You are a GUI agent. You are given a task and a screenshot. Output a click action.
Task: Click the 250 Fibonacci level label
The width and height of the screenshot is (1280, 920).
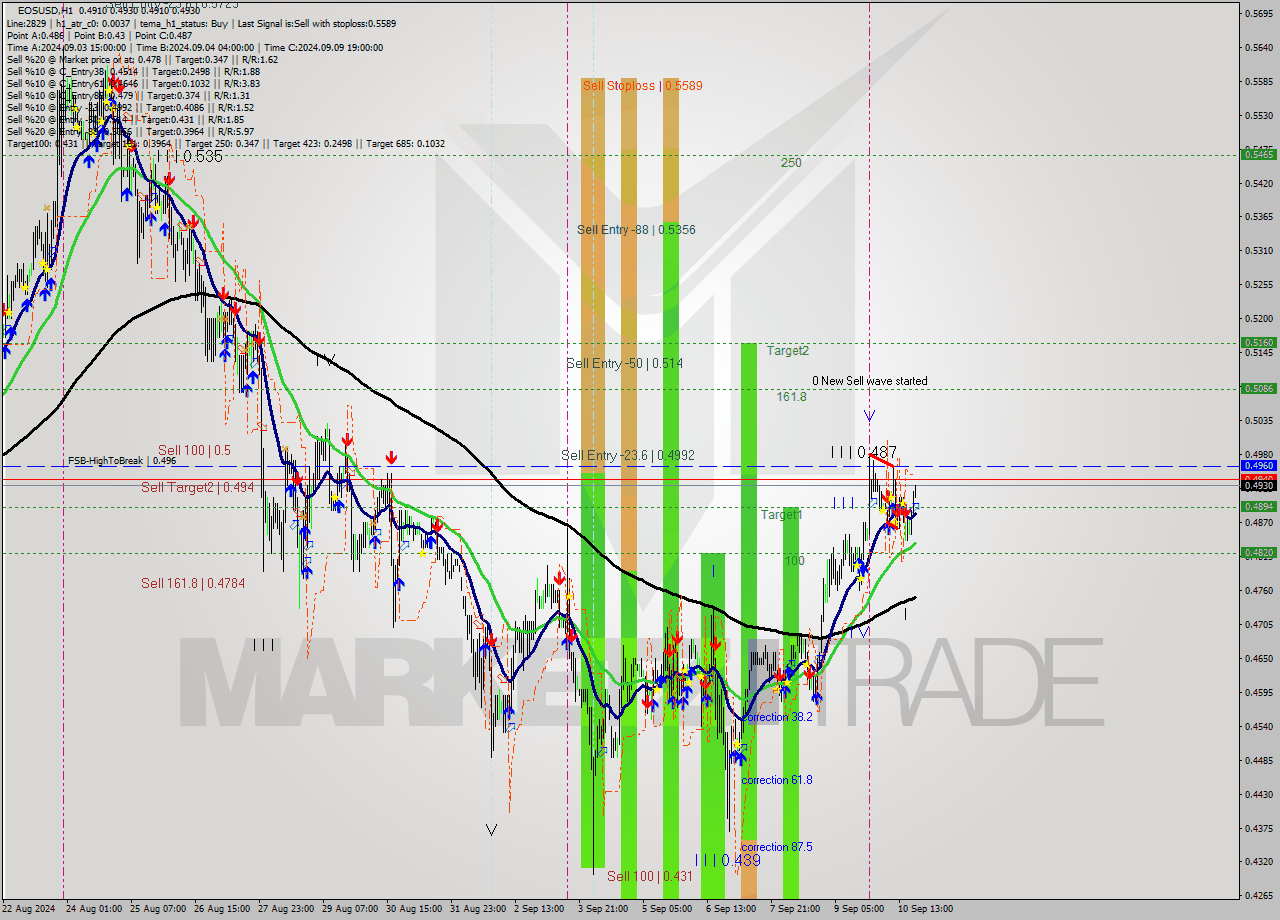(x=791, y=163)
